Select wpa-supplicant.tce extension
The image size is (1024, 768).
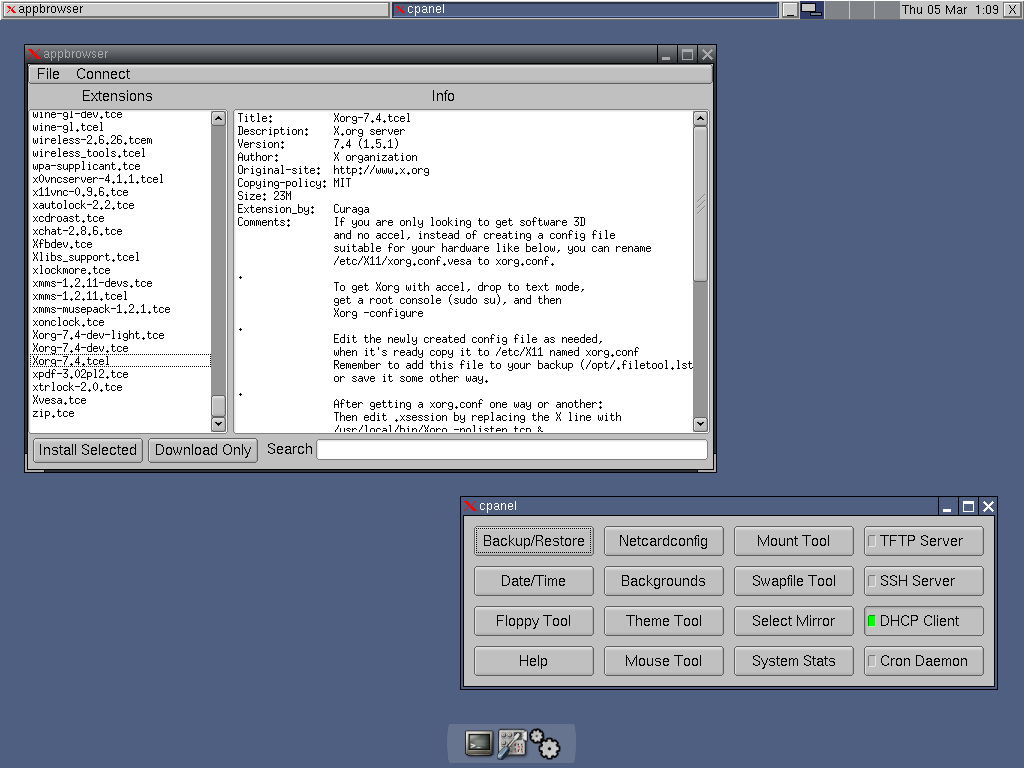(121, 167)
